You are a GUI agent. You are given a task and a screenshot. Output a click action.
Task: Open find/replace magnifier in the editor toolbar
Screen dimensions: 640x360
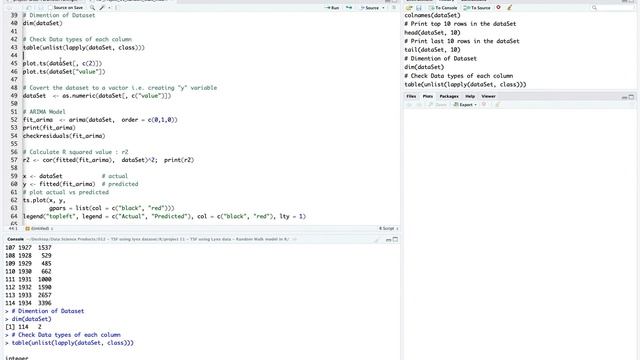[x=92, y=8]
